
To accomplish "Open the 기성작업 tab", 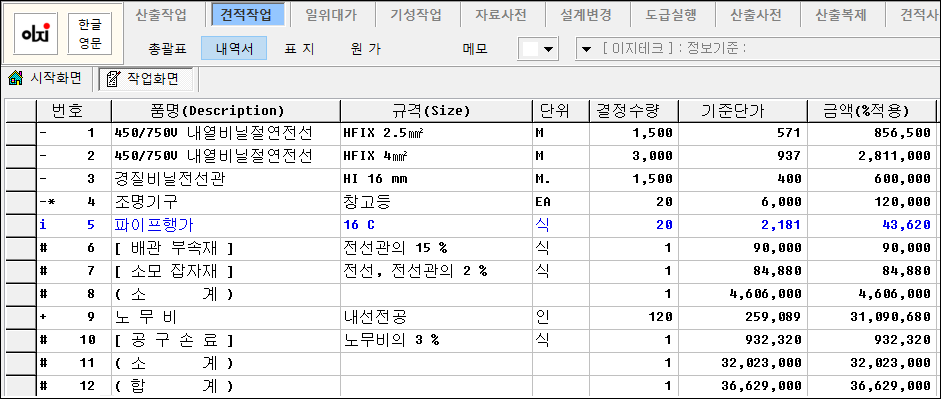I will [x=416, y=15].
